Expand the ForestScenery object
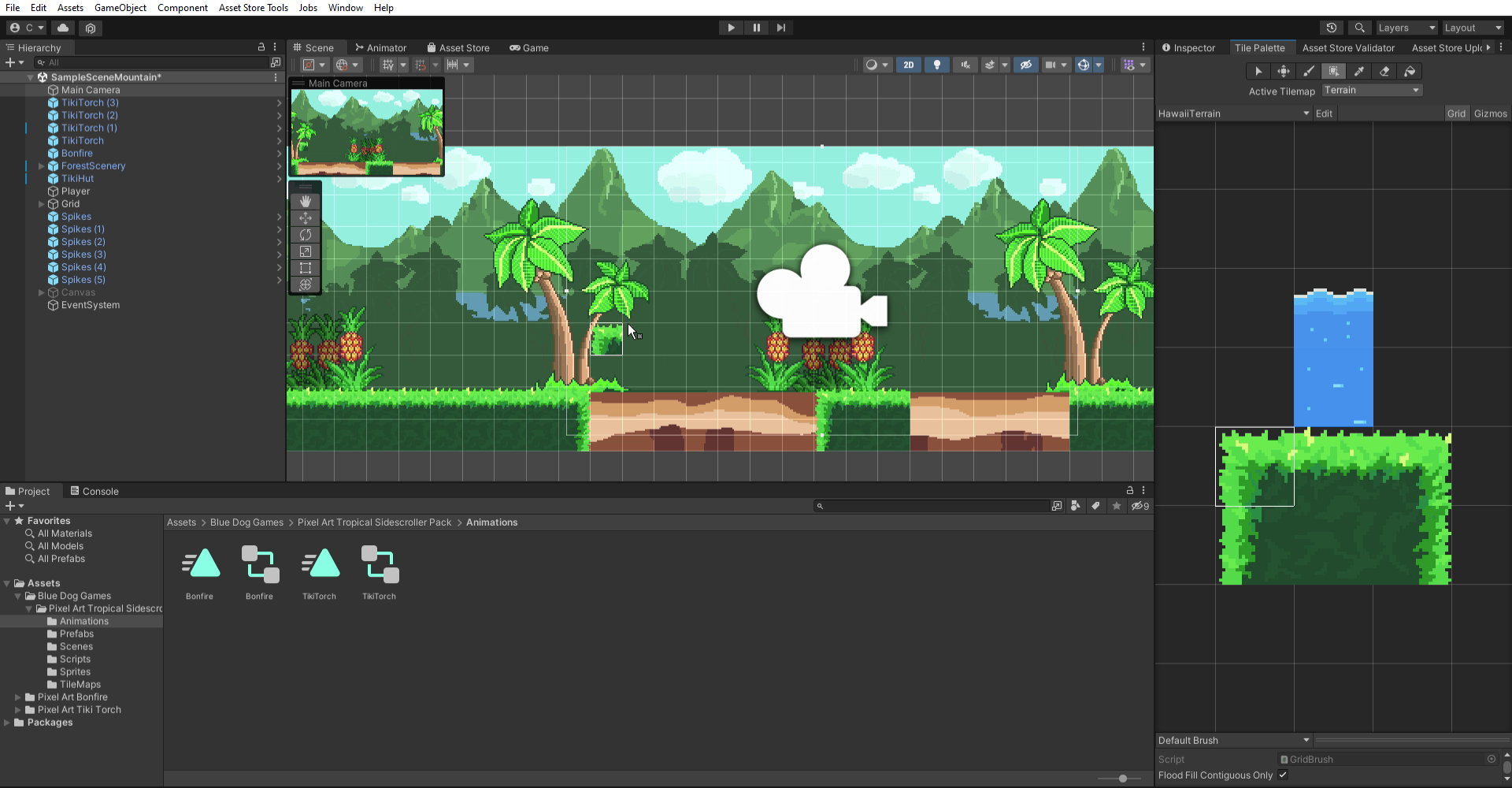1512x788 pixels. tap(42, 166)
